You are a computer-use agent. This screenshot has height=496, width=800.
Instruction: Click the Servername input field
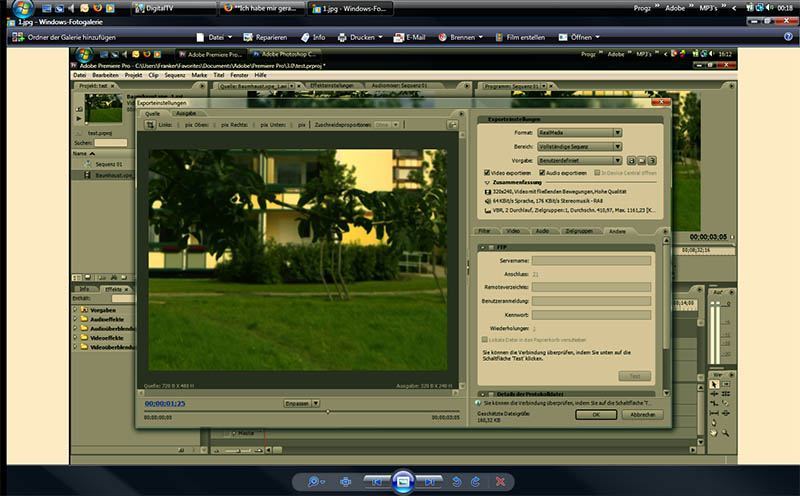coord(591,261)
